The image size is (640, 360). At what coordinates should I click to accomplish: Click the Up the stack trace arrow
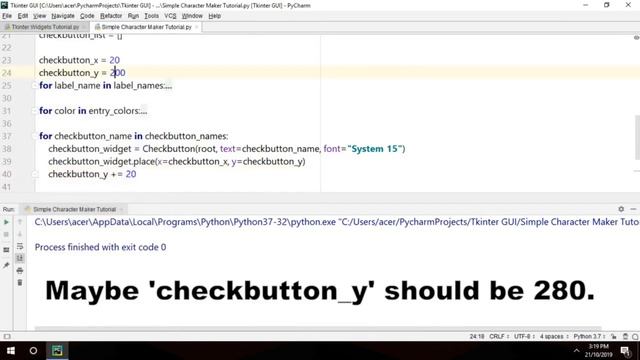click(20, 222)
